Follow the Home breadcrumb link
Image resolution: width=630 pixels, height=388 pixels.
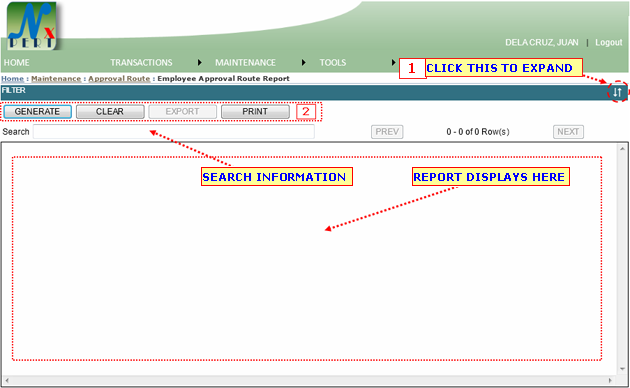coord(12,79)
